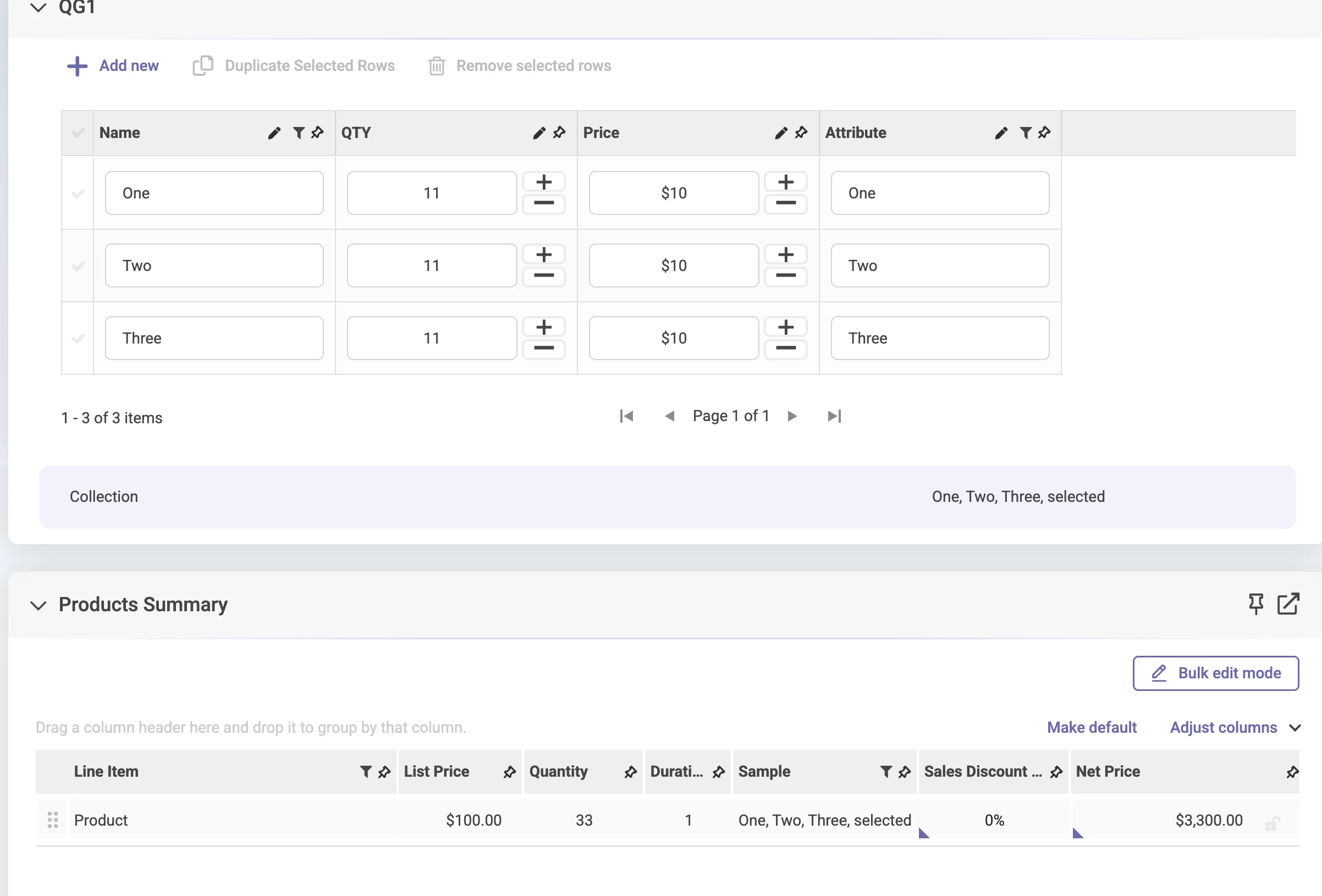Tick the checkbox for row Three
Screen dimensions: 1322x896
click(78, 338)
